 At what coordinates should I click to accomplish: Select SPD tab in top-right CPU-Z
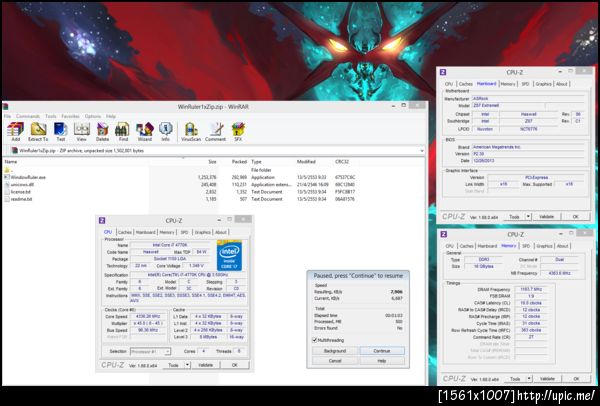coord(525,84)
